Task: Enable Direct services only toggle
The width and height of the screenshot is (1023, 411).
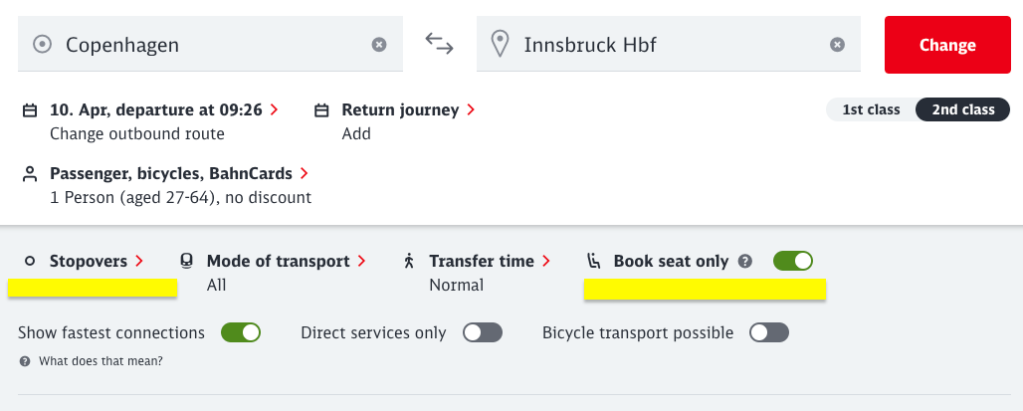Action: click(483, 333)
